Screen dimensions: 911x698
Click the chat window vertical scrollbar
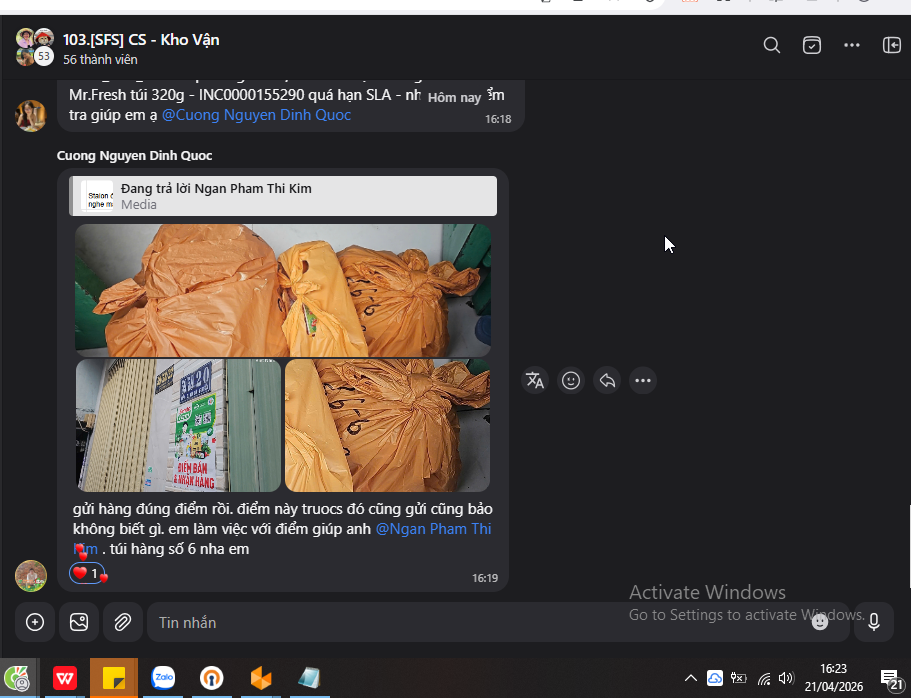(909, 547)
